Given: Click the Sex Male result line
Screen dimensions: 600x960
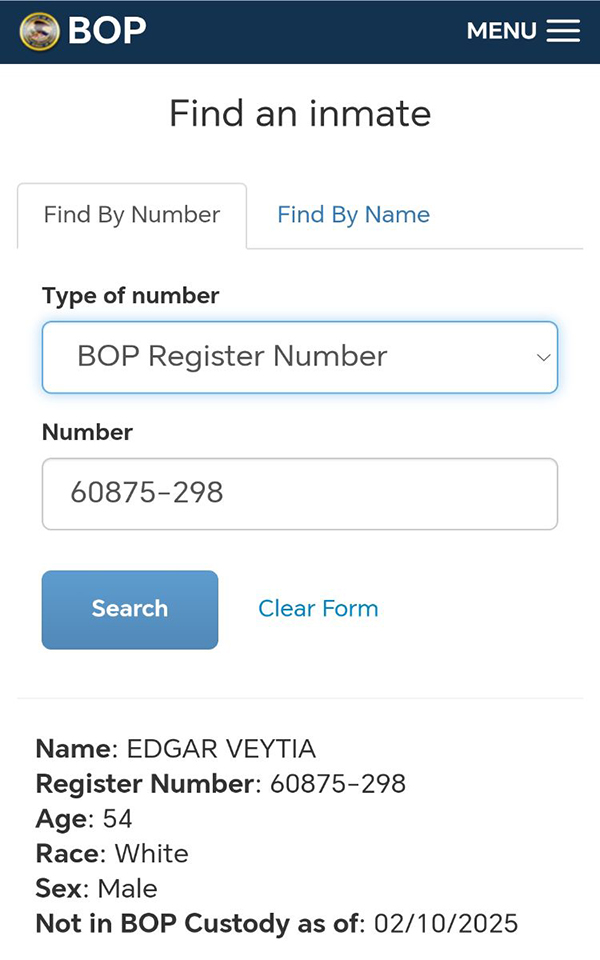Looking at the screenshot, I should tap(96, 889).
